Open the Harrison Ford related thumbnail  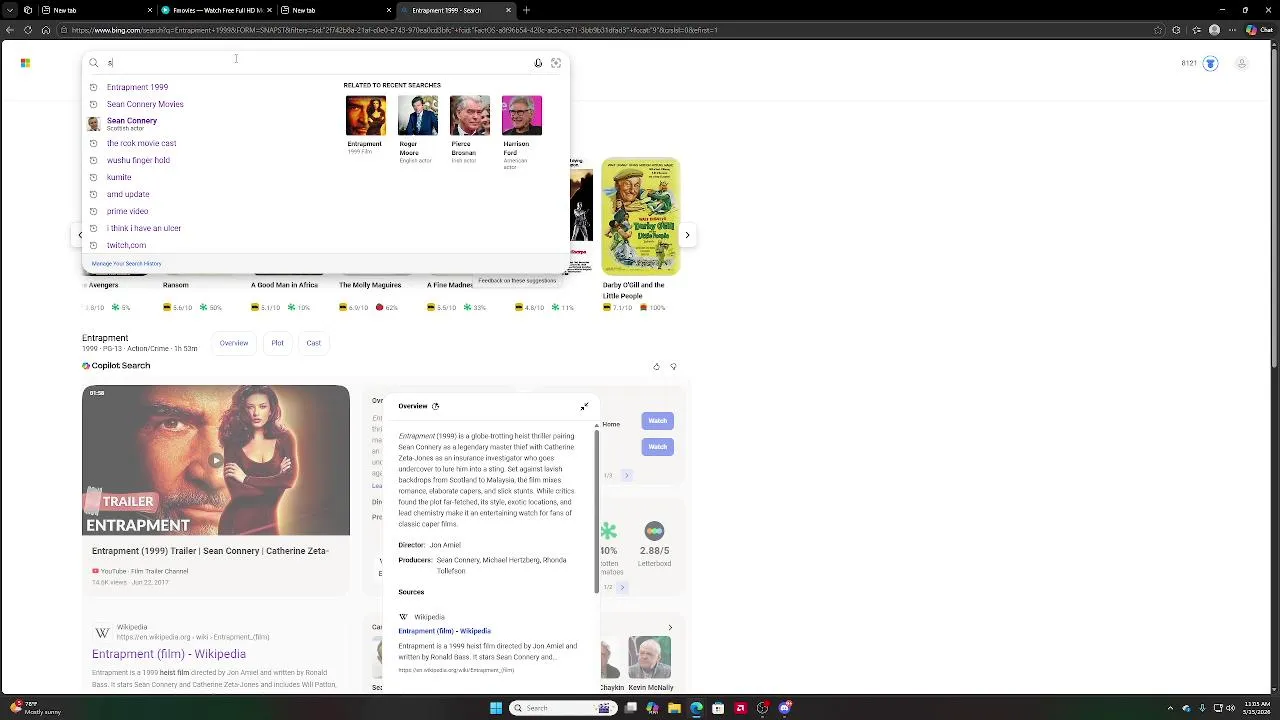521,116
